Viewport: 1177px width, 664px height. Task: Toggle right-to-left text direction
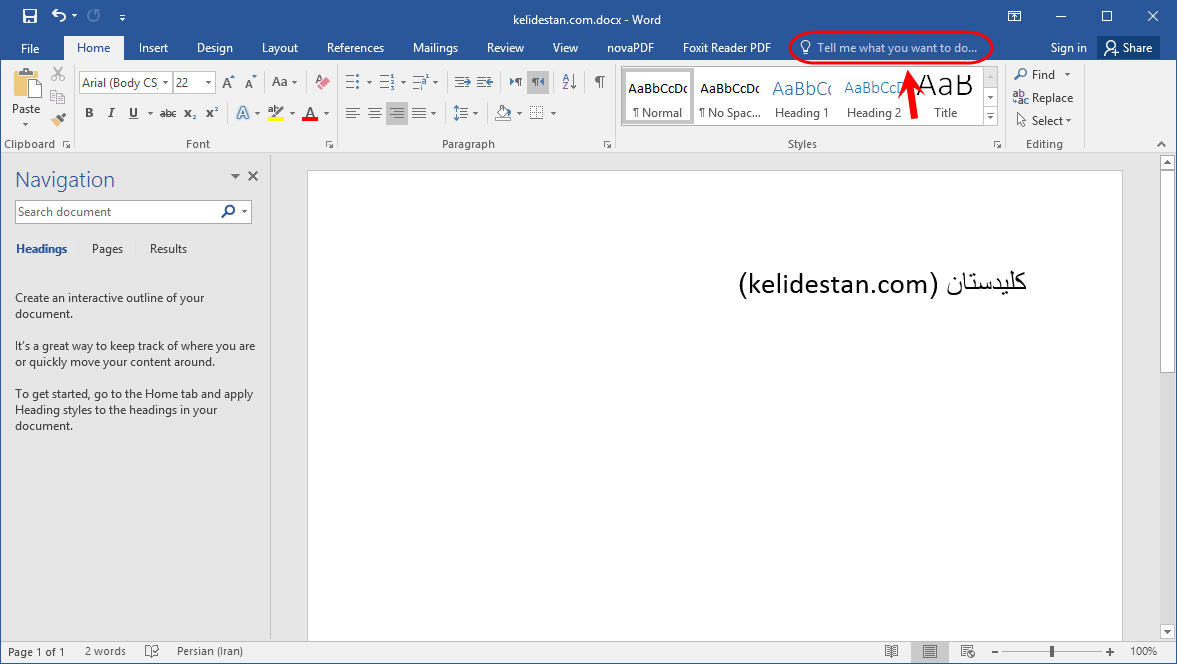click(538, 82)
